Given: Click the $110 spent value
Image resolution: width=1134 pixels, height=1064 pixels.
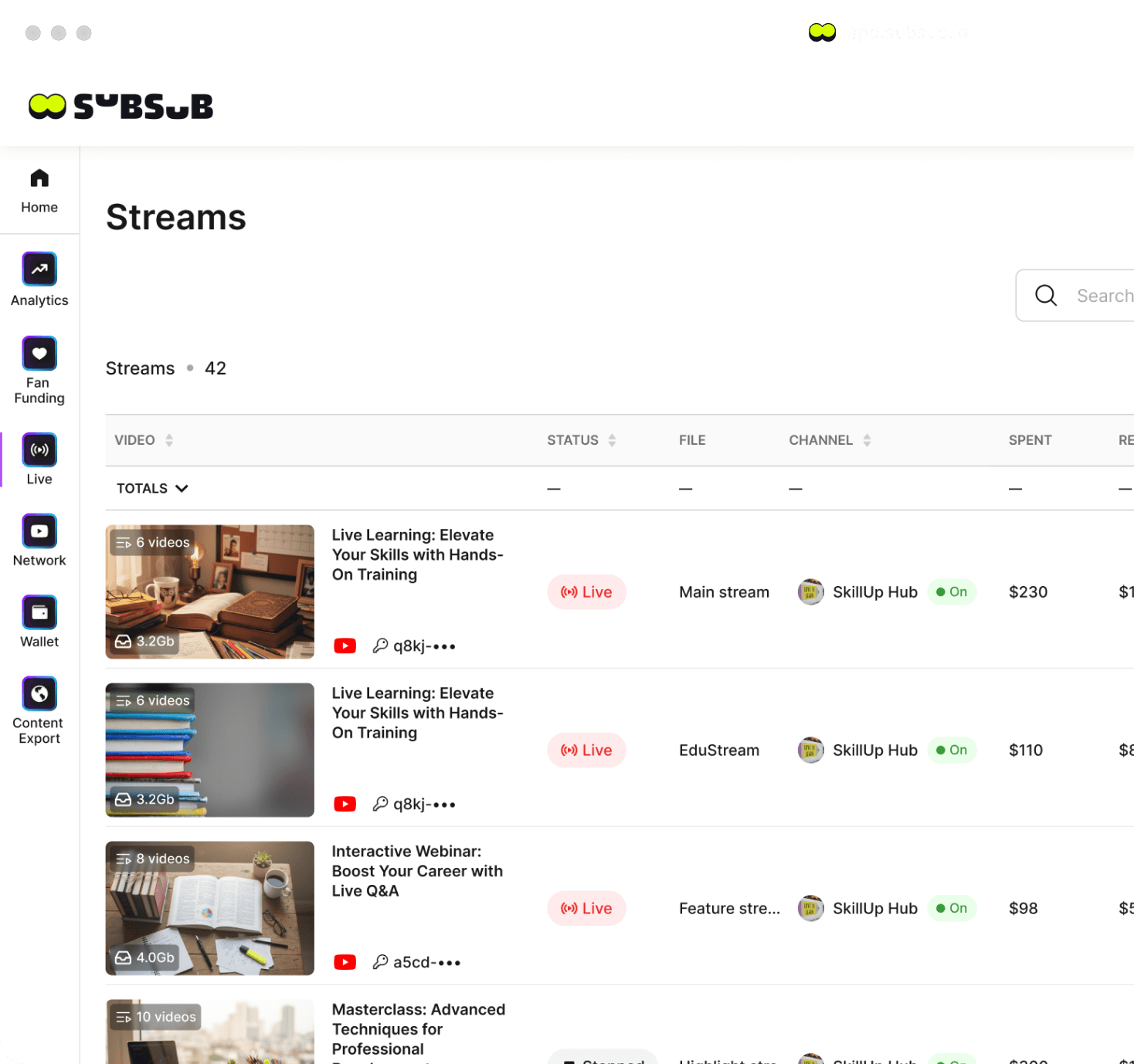Looking at the screenshot, I should (1026, 751).
